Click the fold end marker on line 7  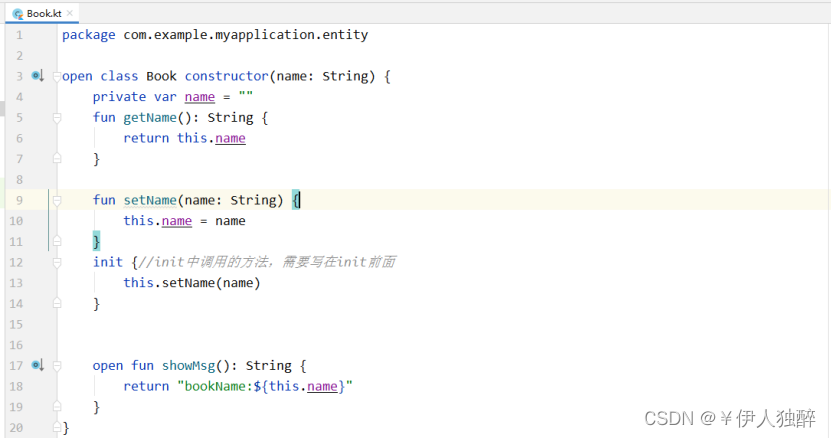coord(57,159)
